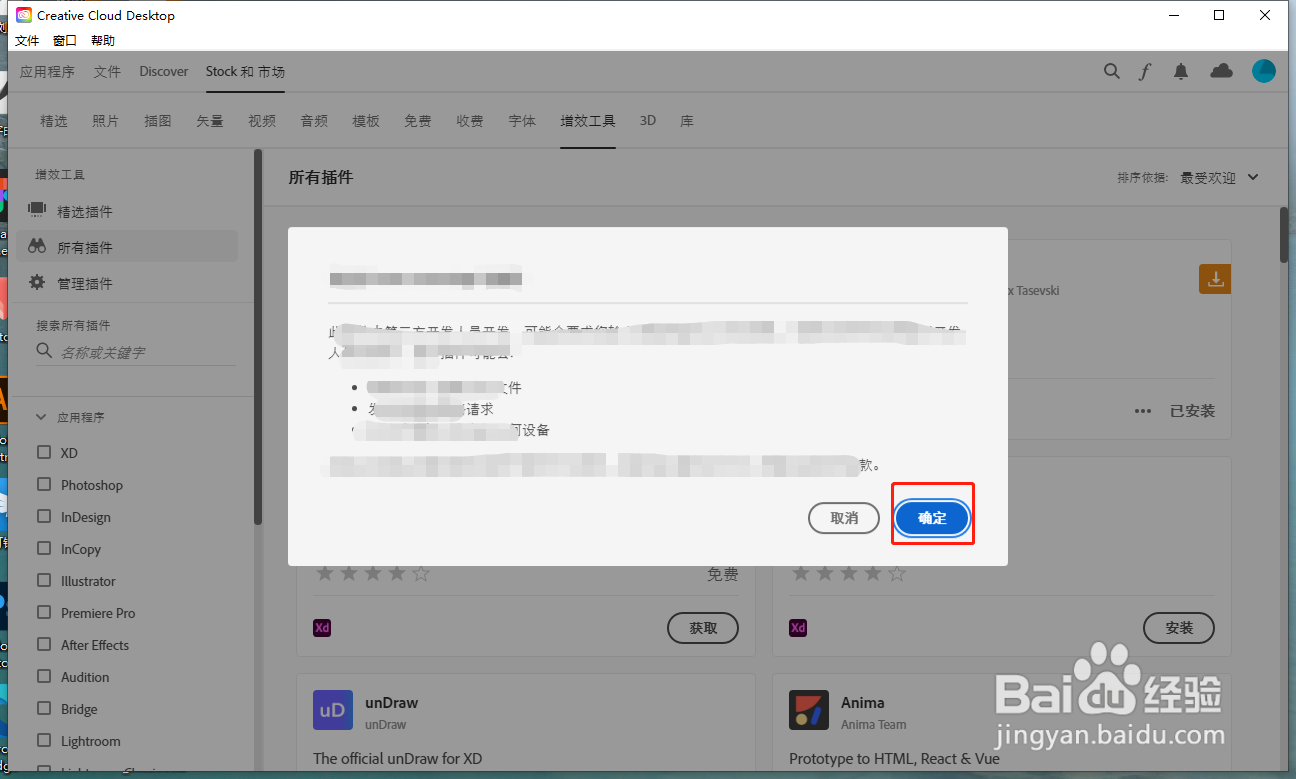The width and height of the screenshot is (1296, 779).
Task: Check the Bridge application filter
Action: pos(44,708)
